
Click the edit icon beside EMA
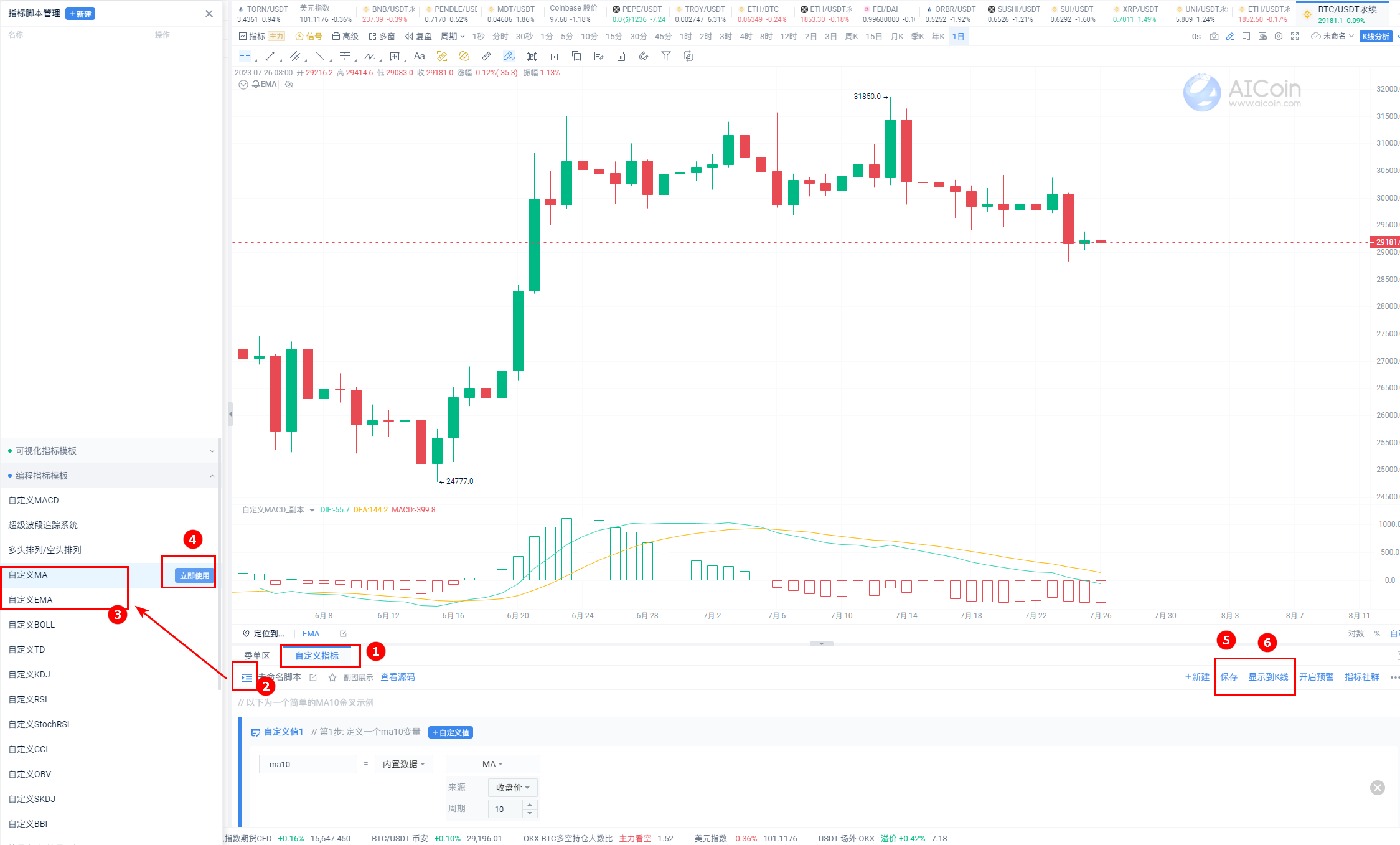(x=343, y=634)
